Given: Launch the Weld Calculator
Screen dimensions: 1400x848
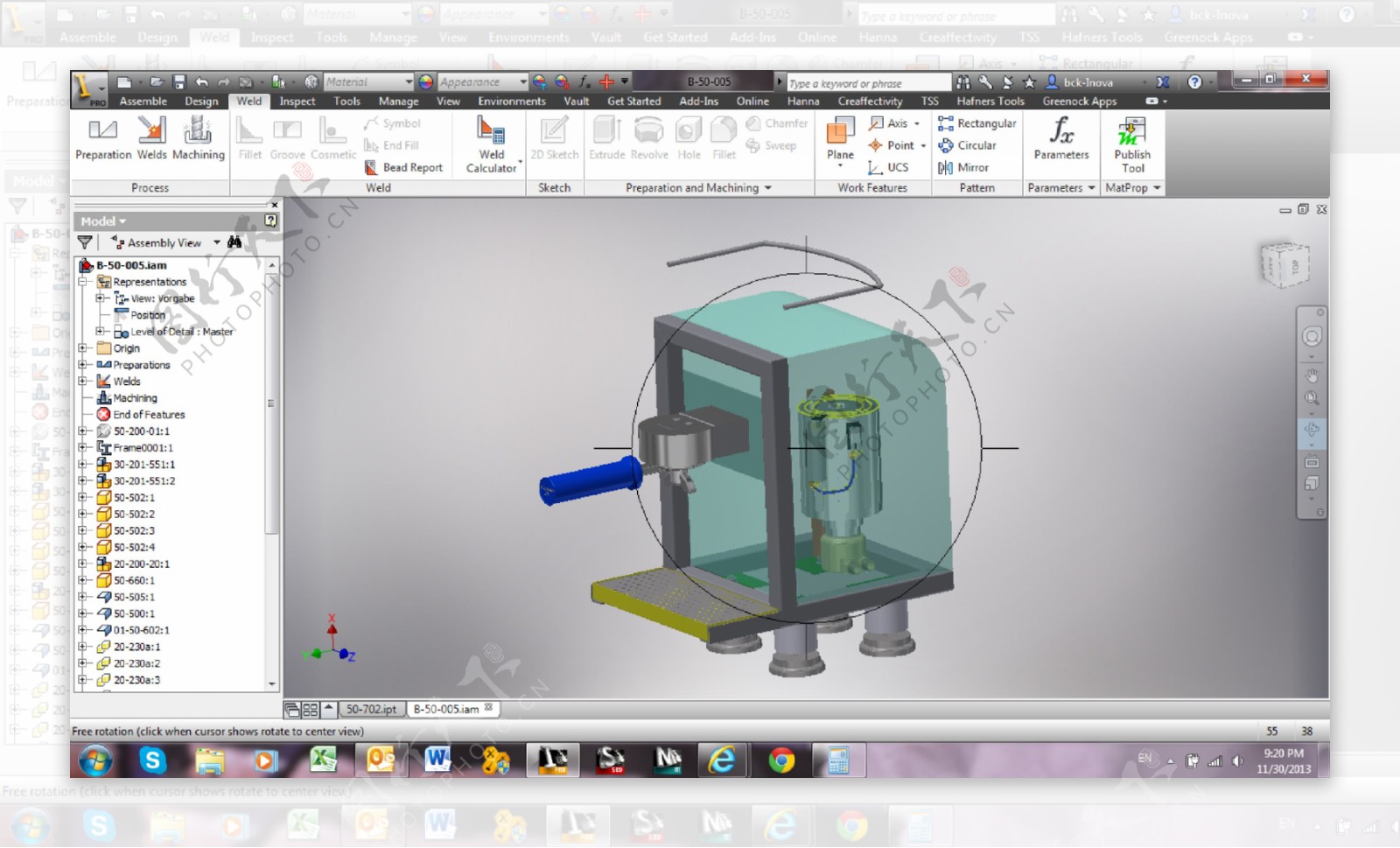Looking at the screenshot, I should point(491,145).
